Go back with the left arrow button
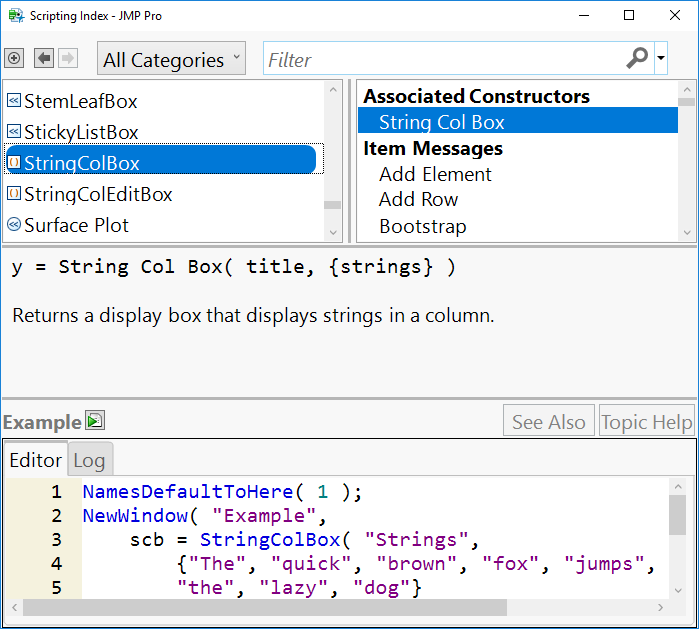This screenshot has width=699, height=629. point(44,59)
